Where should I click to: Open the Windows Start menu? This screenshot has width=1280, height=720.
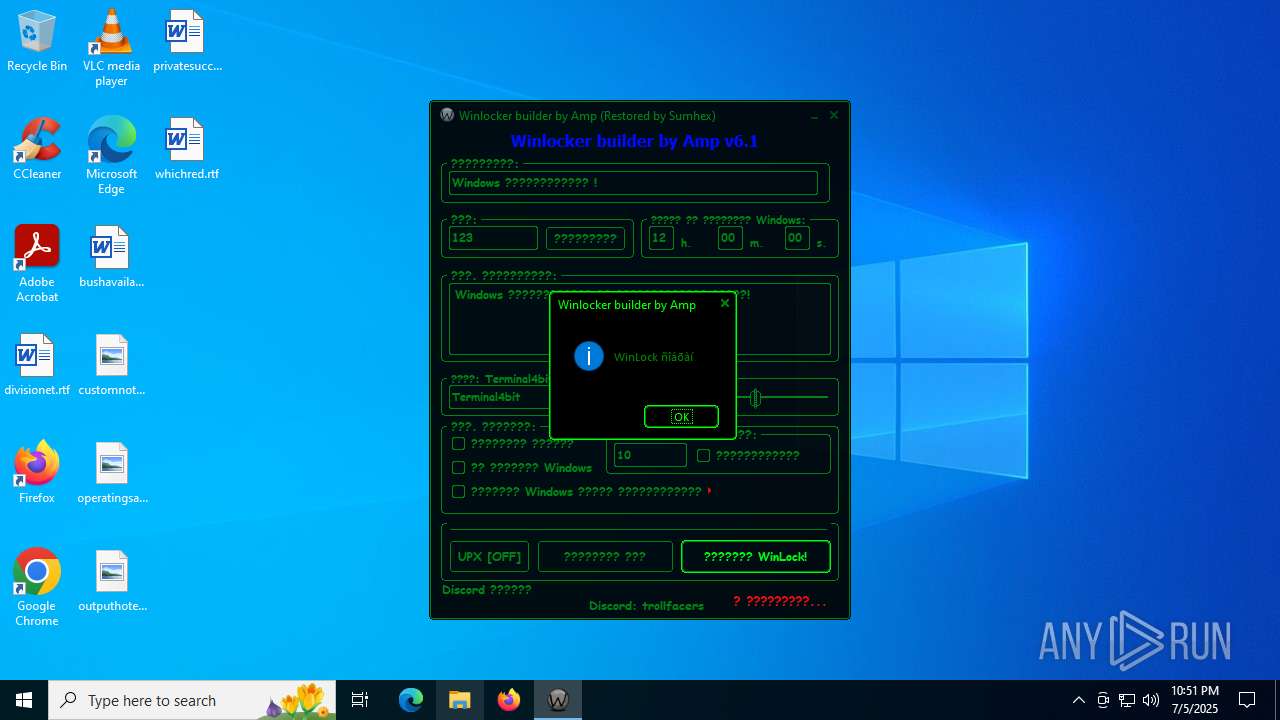(24, 700)
